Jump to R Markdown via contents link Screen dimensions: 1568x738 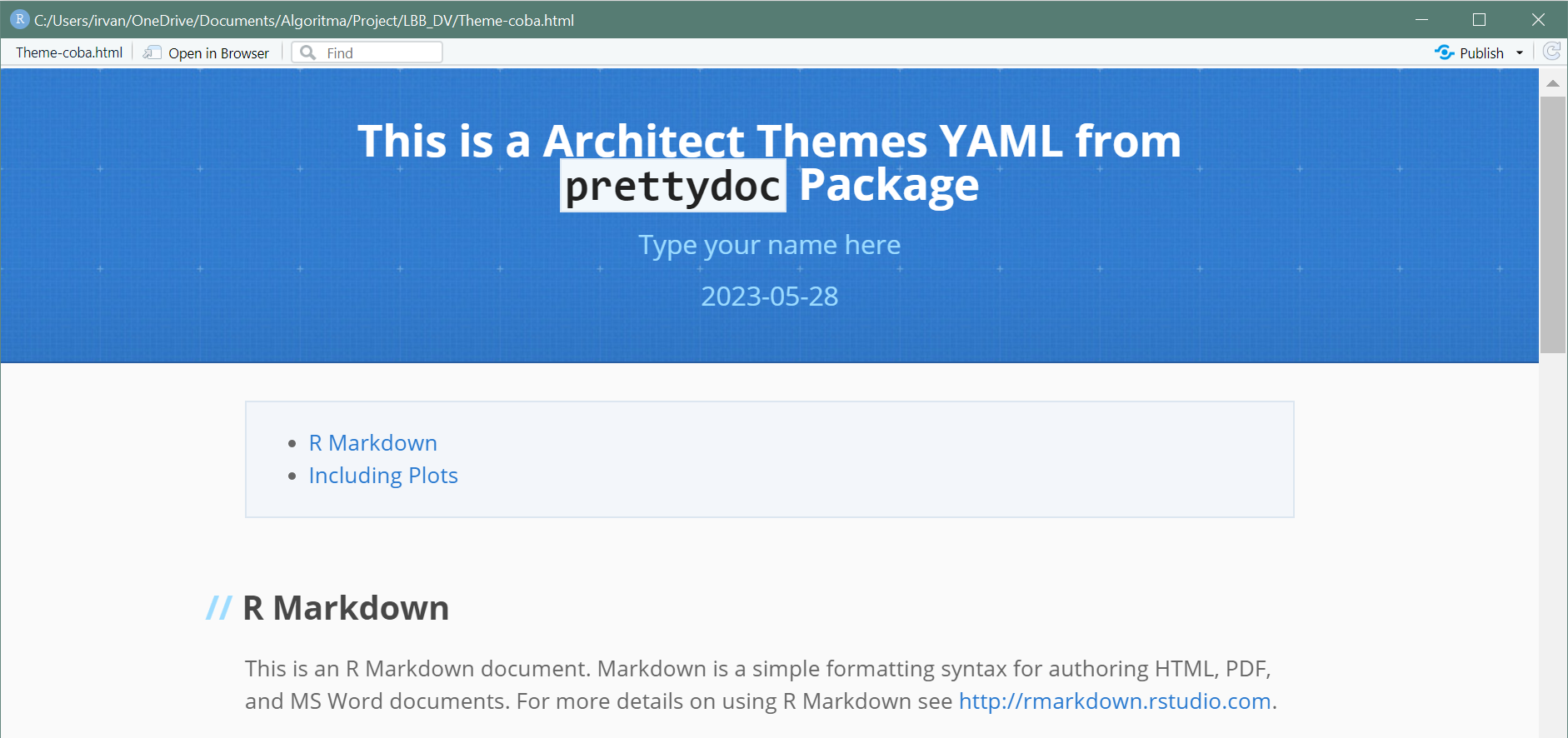tap(372, 443)
